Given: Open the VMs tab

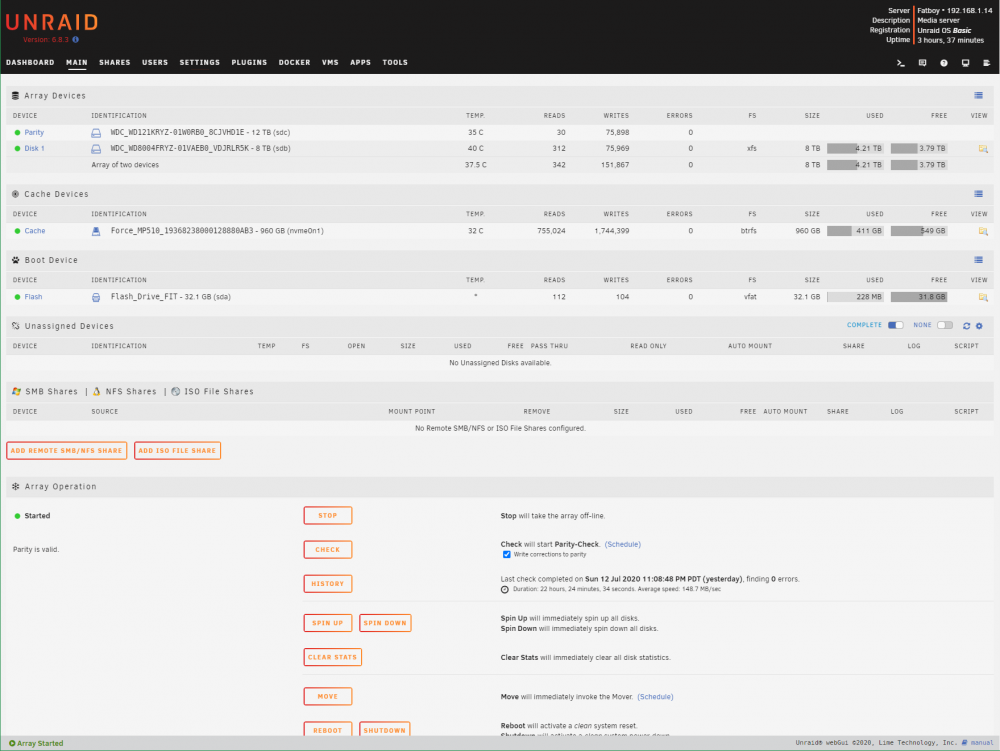Looking at the screenshot, I should click(x=330, y=62).
